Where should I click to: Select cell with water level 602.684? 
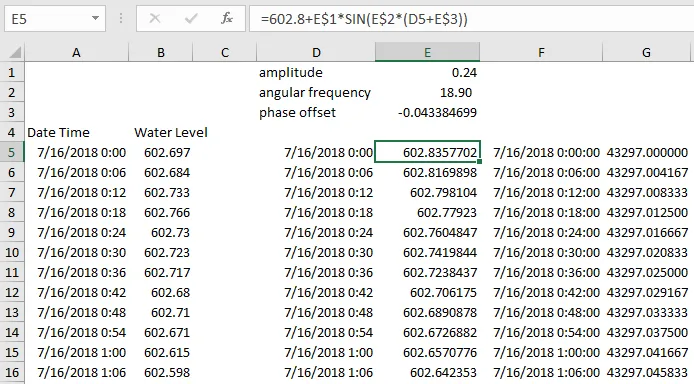(161, 173)
